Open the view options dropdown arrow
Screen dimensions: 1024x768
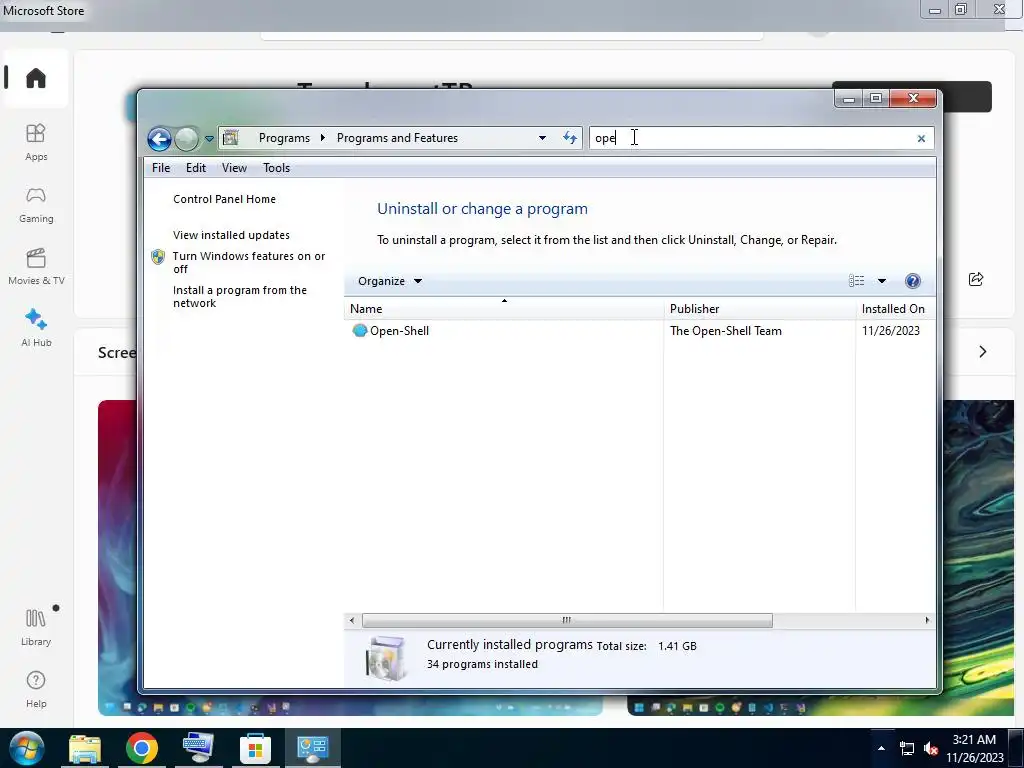[x=882, y=281]
